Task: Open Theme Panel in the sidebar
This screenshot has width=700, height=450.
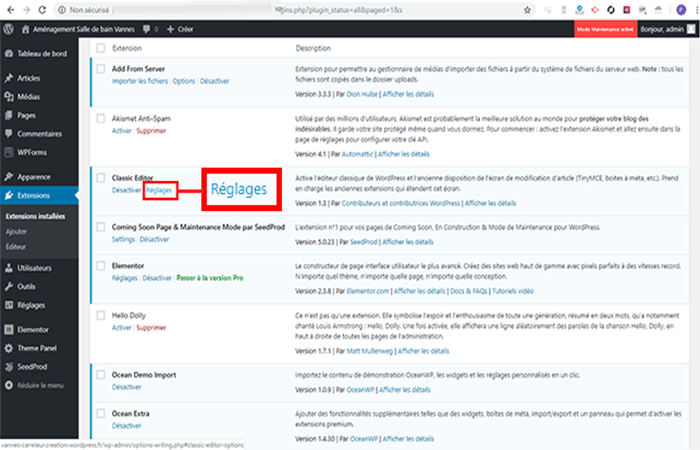Action: (x=39, y=348)
